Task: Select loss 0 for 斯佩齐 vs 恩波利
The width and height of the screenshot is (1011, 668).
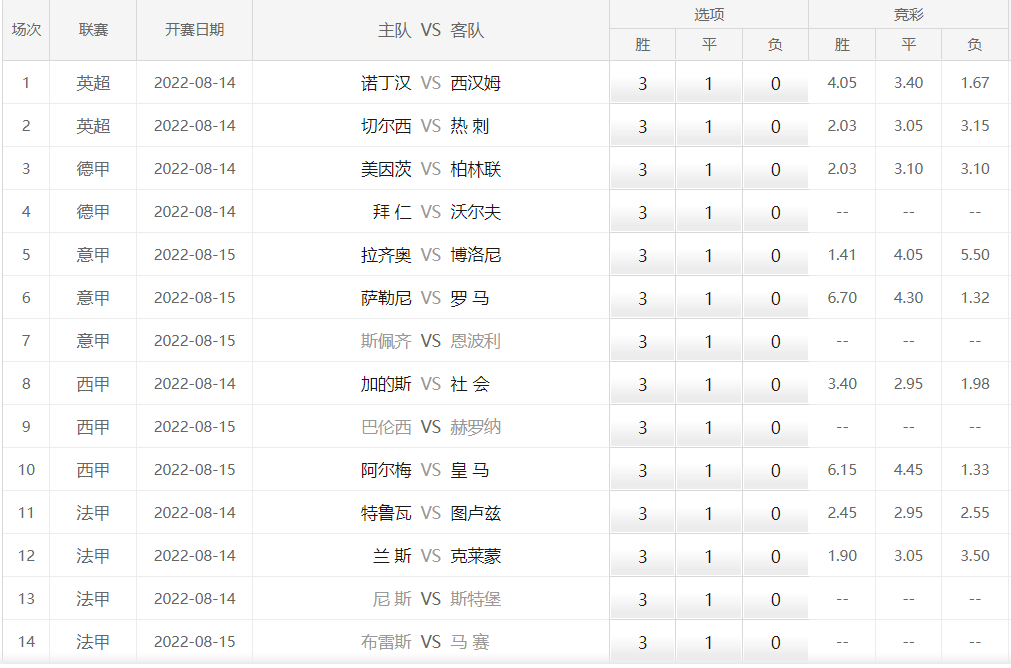Action: click(776, 341)
